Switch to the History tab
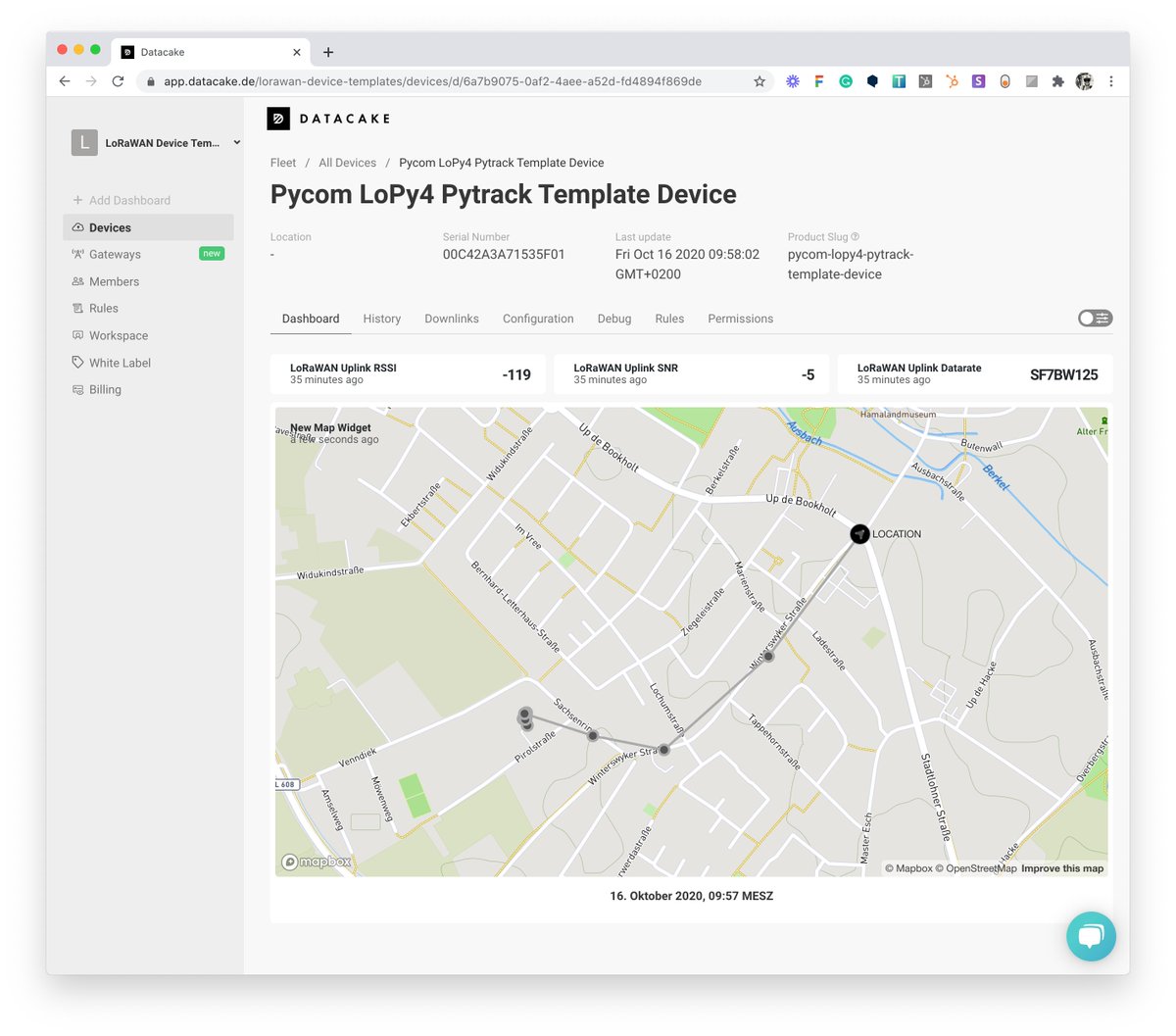The height and width of the screenshot is (1036, 1176). click(x=381, y=319)
